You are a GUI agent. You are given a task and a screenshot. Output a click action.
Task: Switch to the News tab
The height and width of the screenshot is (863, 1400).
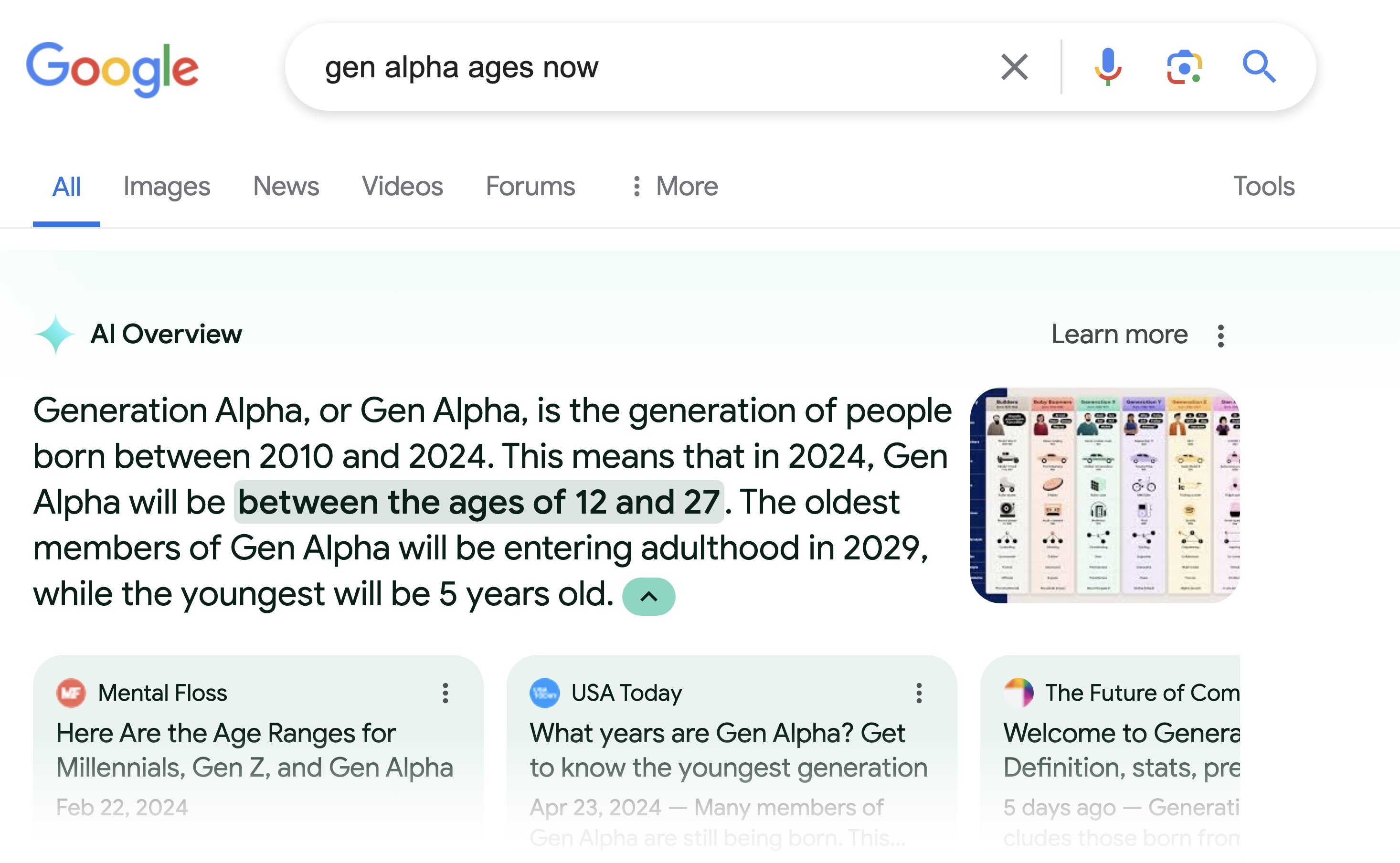(x=286, y=186)
